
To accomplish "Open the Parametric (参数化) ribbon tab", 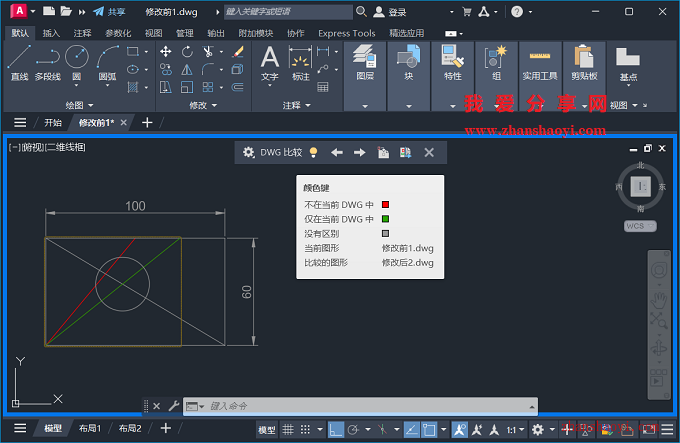I will [x=118, y=33].
